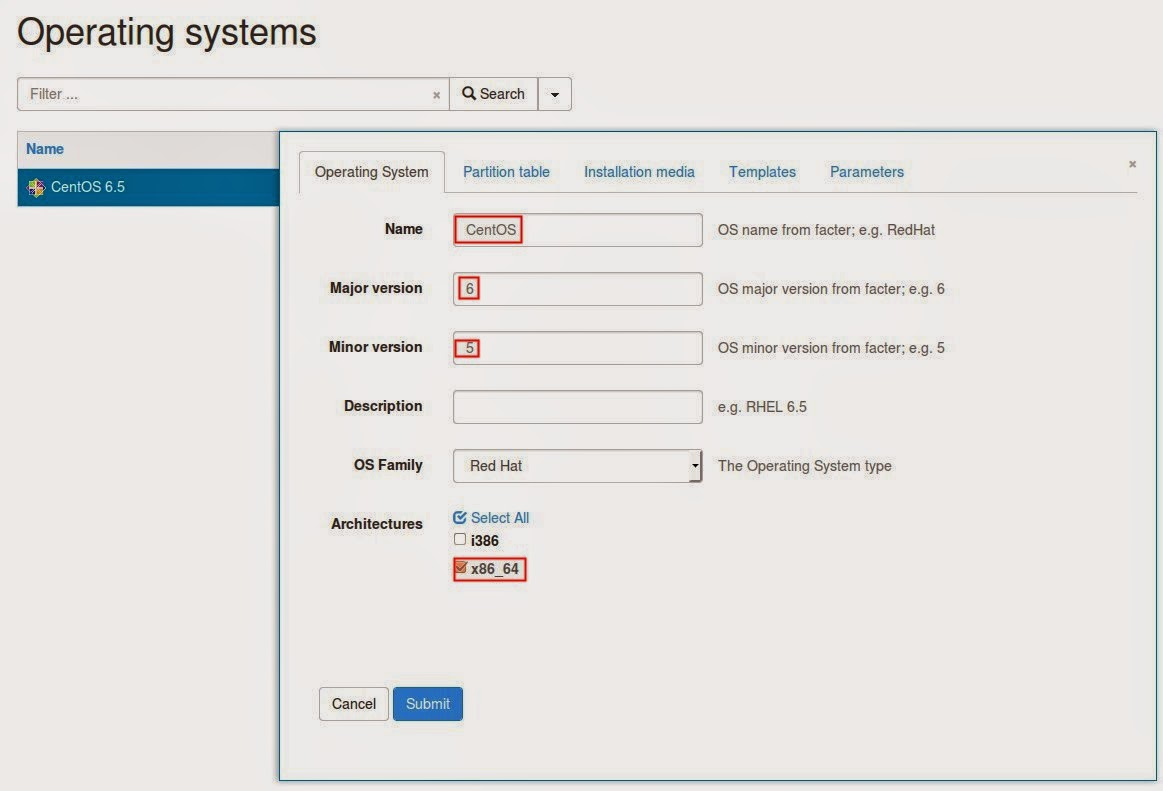Screen dimensions: 1163x791
Task: Click the CentOS logo icon in list
Action: [x=36, y=187]
